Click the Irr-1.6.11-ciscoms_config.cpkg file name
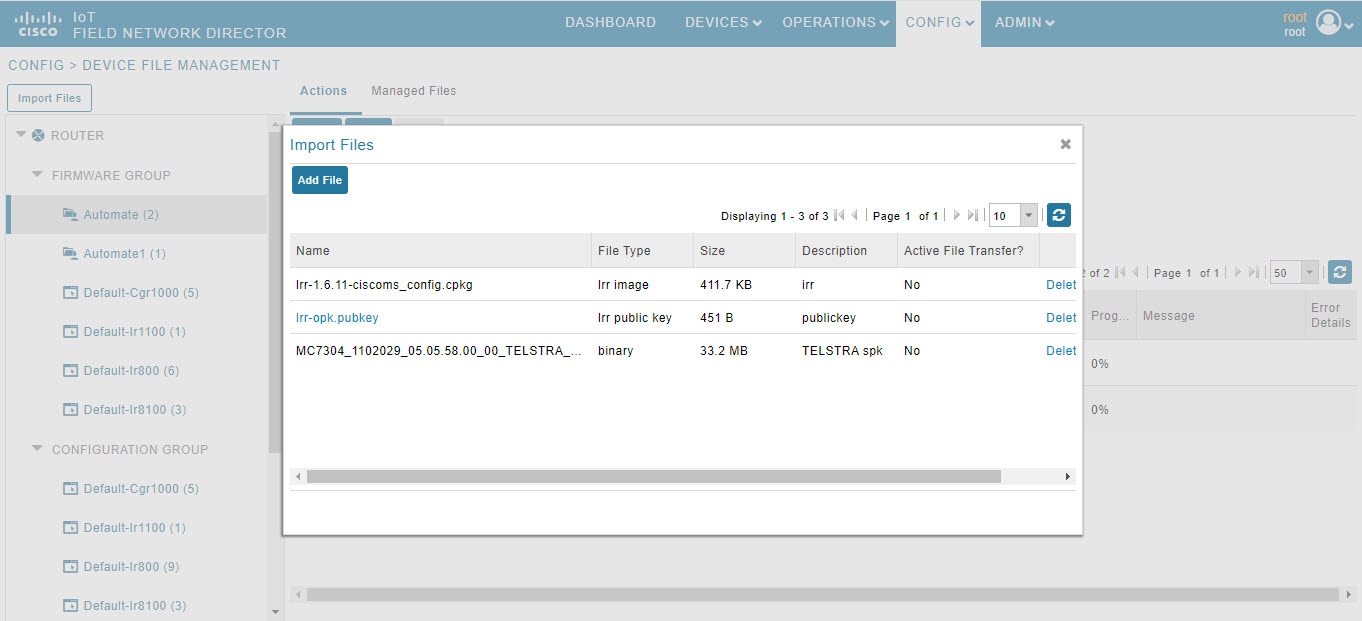The height and width of the screenshot is (621, 1362). 384,285
